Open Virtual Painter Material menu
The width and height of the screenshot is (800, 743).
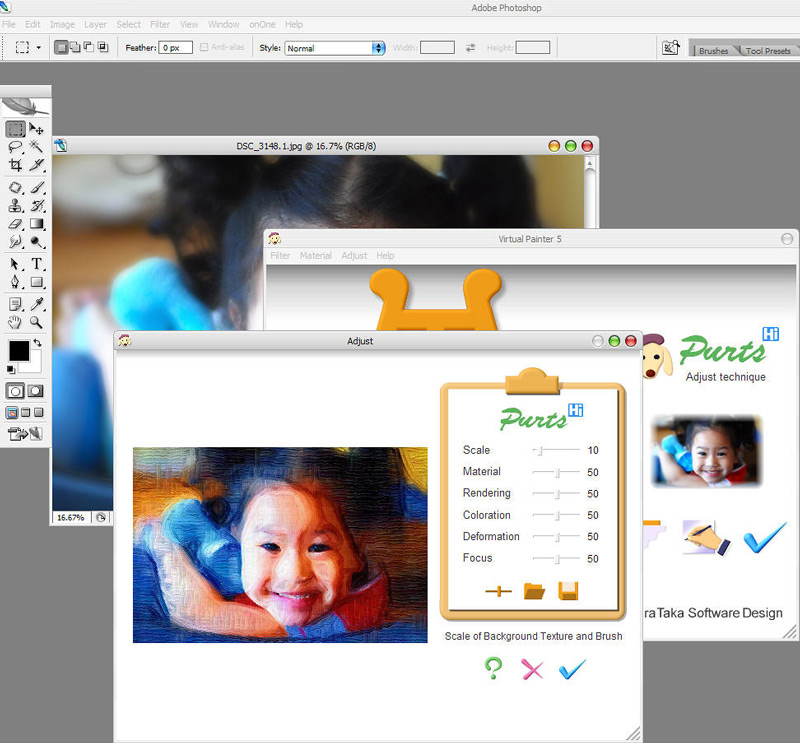click(x=316, y=256)
